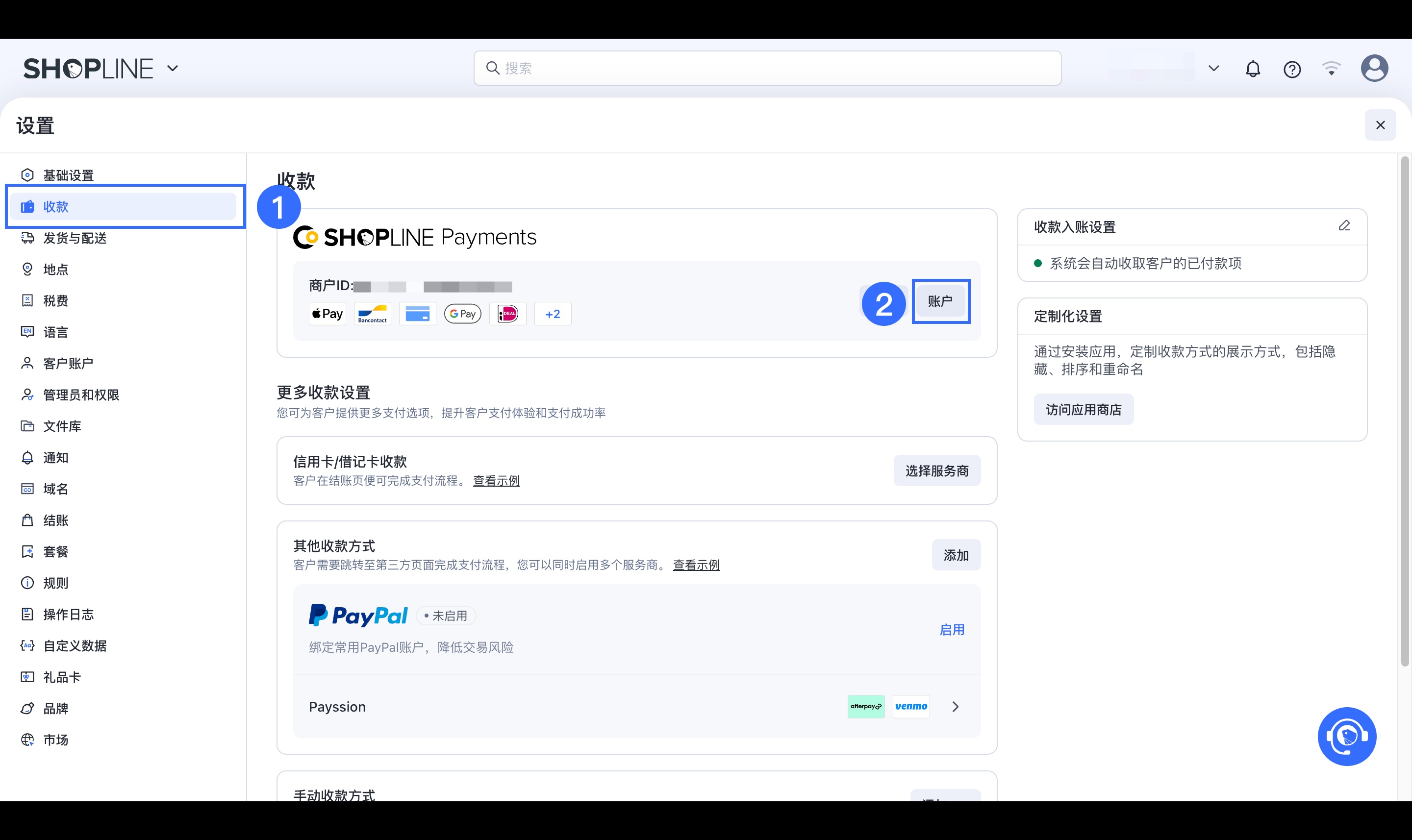Expand the store selector chevron near bell
Screen dimensions: 1412x840
pos(1213,69)
